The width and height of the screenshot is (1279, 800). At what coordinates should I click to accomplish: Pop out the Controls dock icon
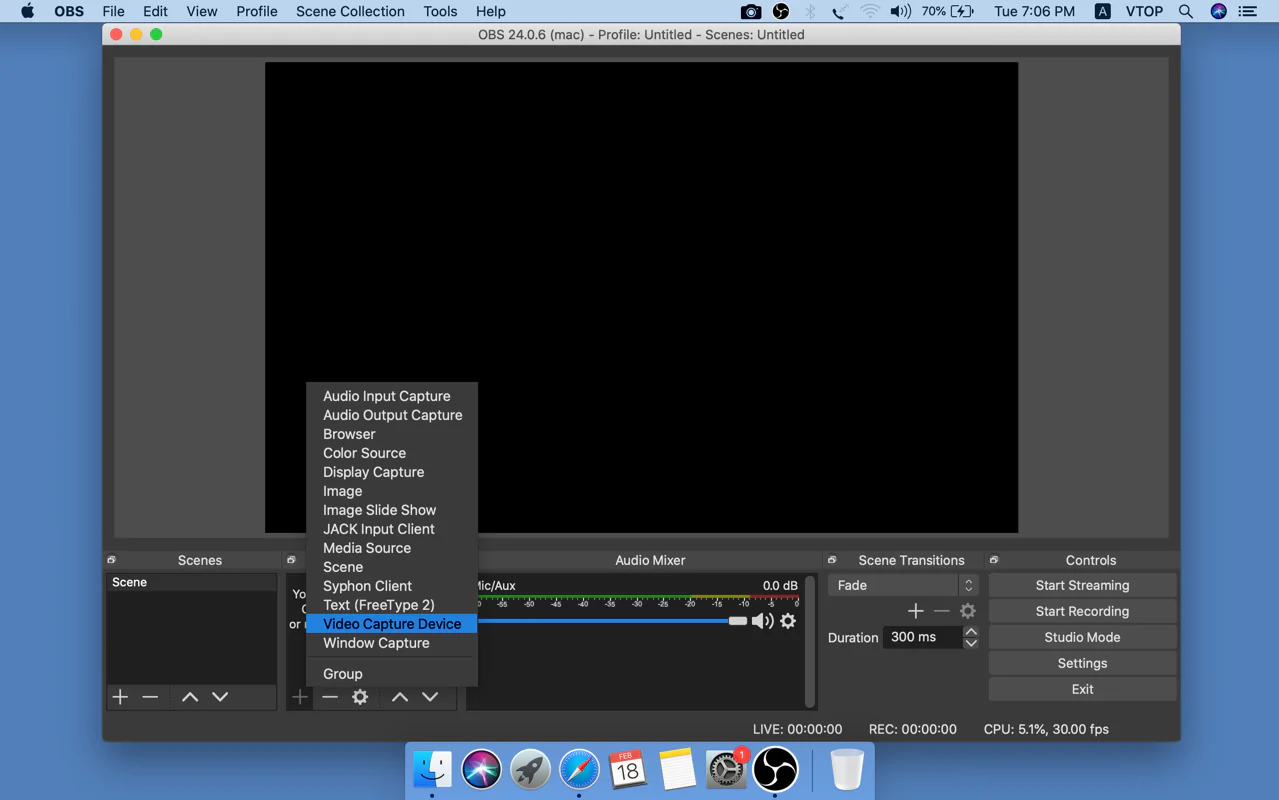tap(994, 560)
